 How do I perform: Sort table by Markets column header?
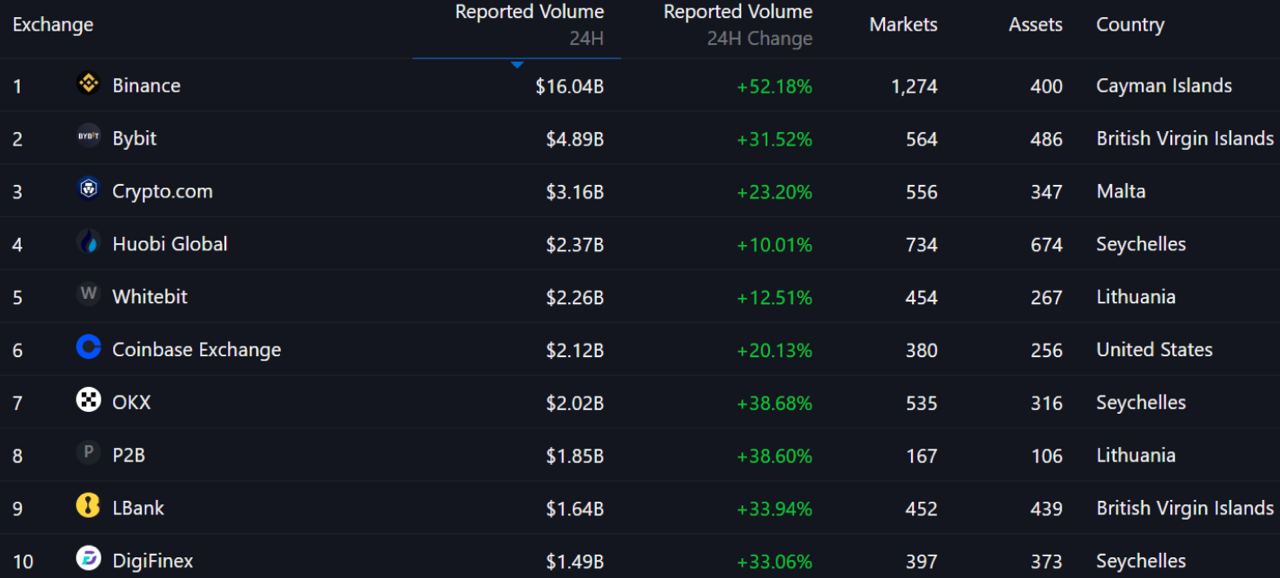click(x=903, y=25)
